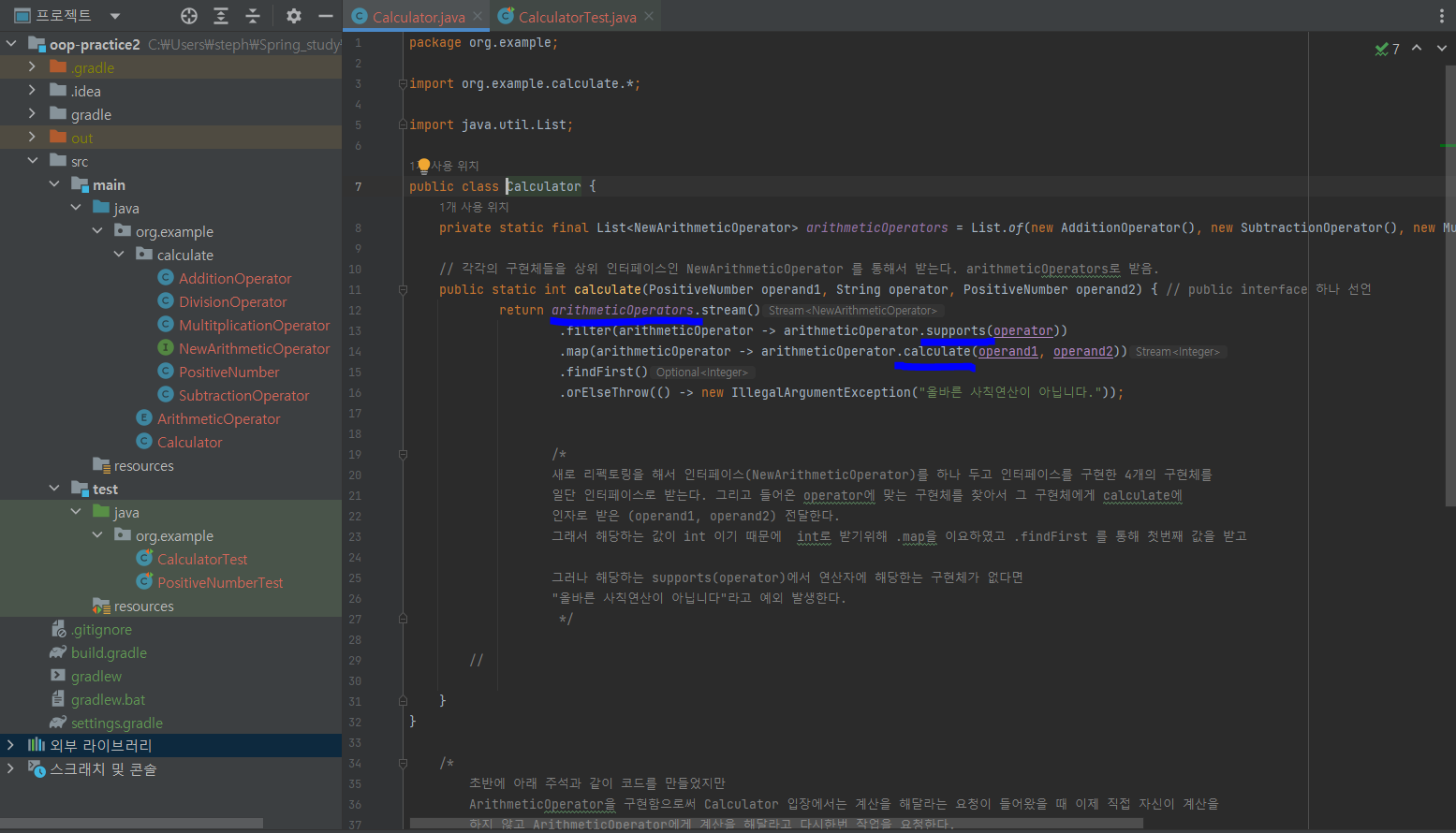The width and height of the screenshot is (1456, 833).
Task: Close the Calculator.java tab
Action: 478,16
